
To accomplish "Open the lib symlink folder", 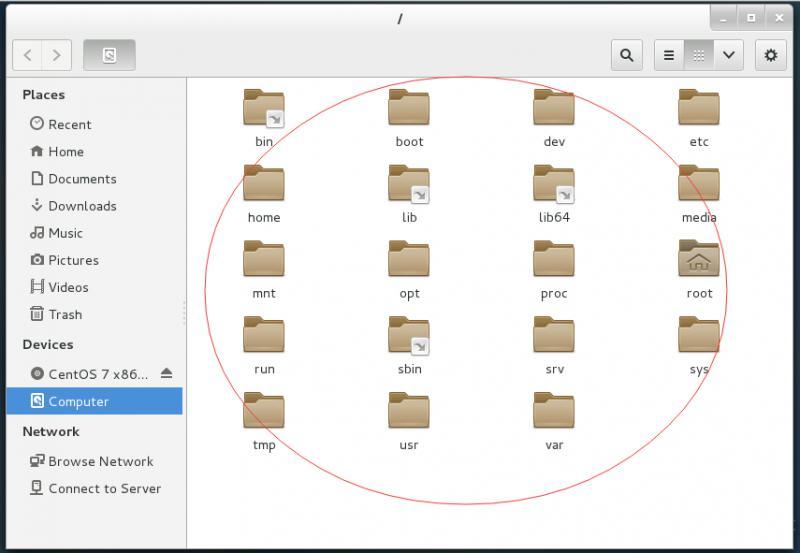I will pyautogui.click(x=409, y=183).
